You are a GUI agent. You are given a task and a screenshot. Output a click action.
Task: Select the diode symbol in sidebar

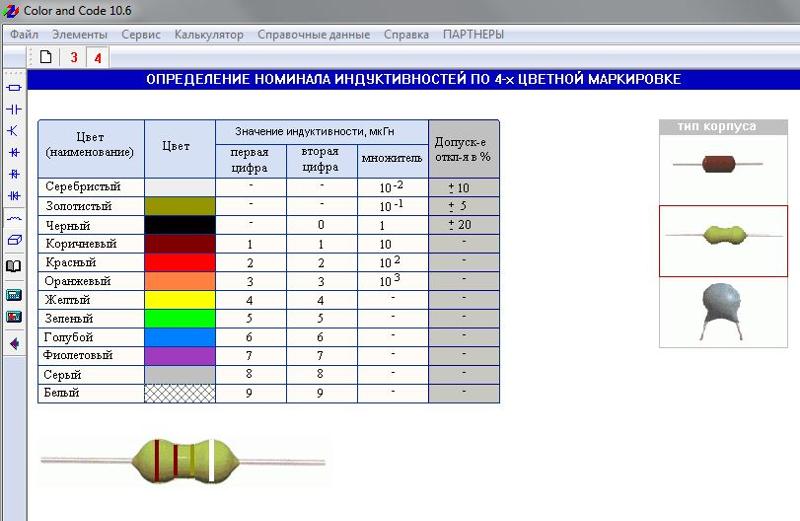click(x=14, y=152)
